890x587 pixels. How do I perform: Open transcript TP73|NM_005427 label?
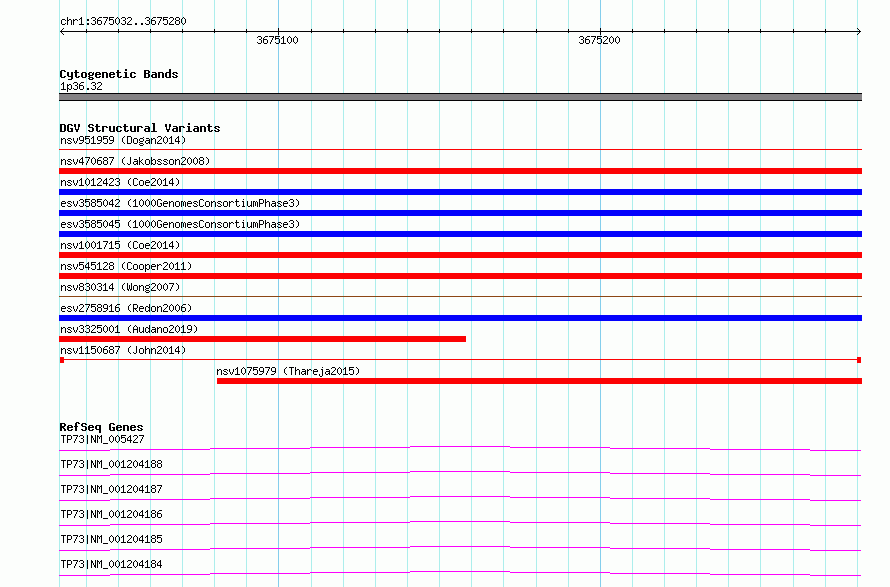(102, 439)
